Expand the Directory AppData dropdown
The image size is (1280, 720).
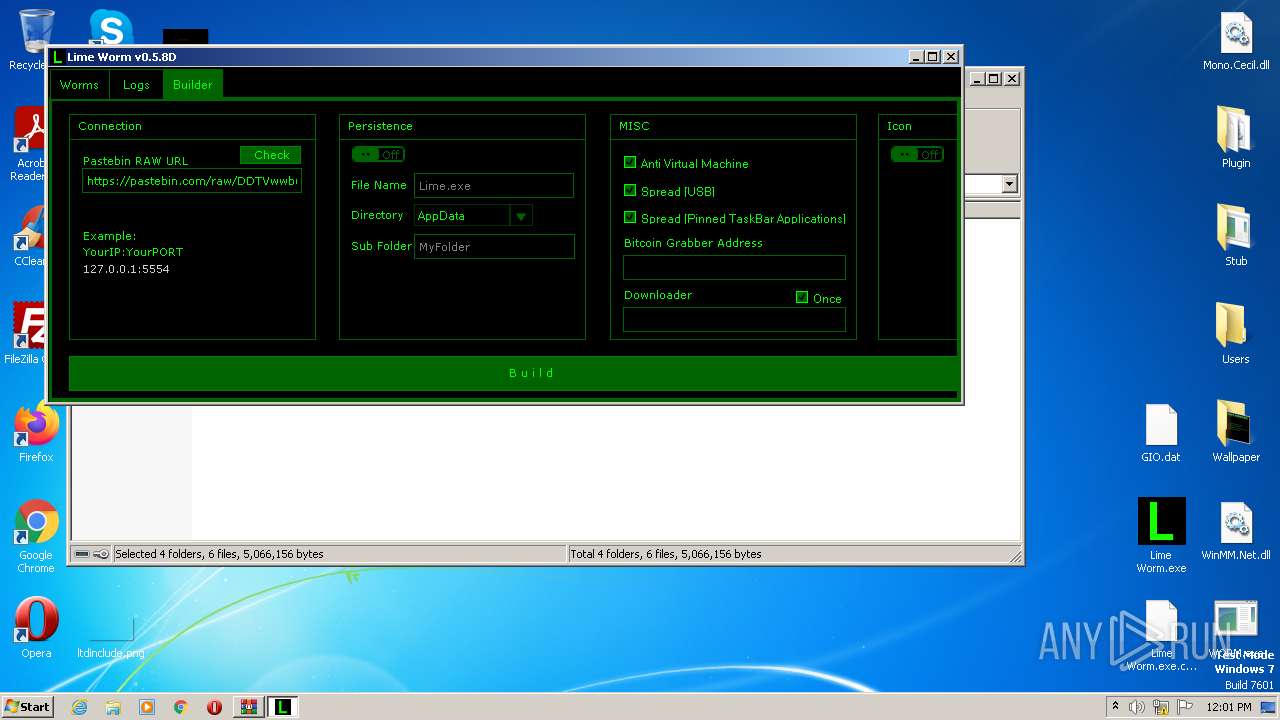pyautogui.click(x=521, y=216)
